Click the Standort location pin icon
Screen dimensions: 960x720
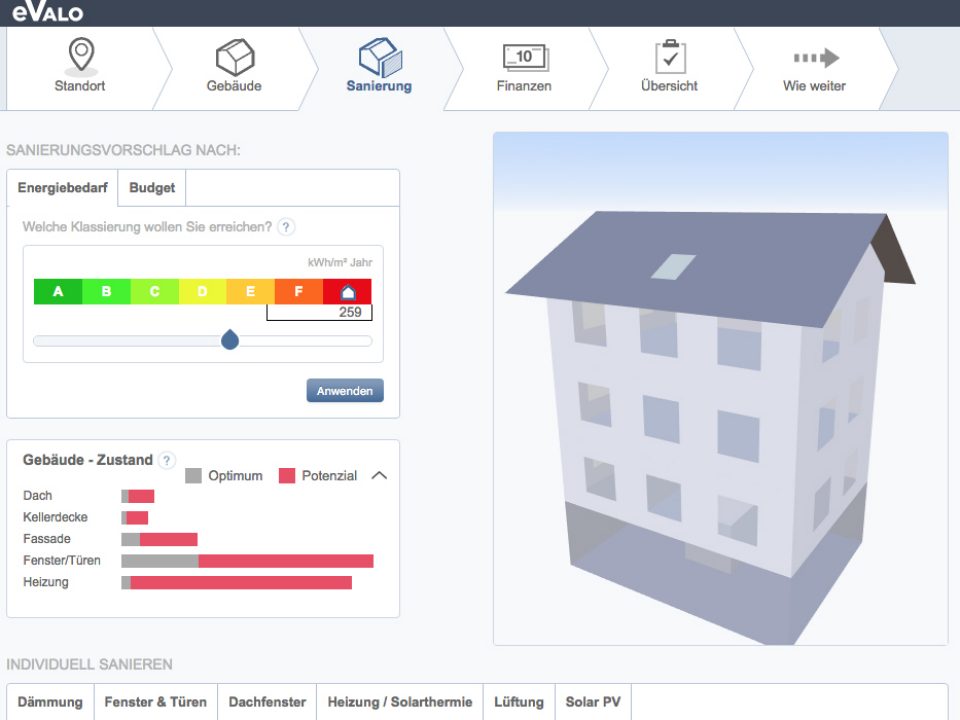[x=80, y=54]
